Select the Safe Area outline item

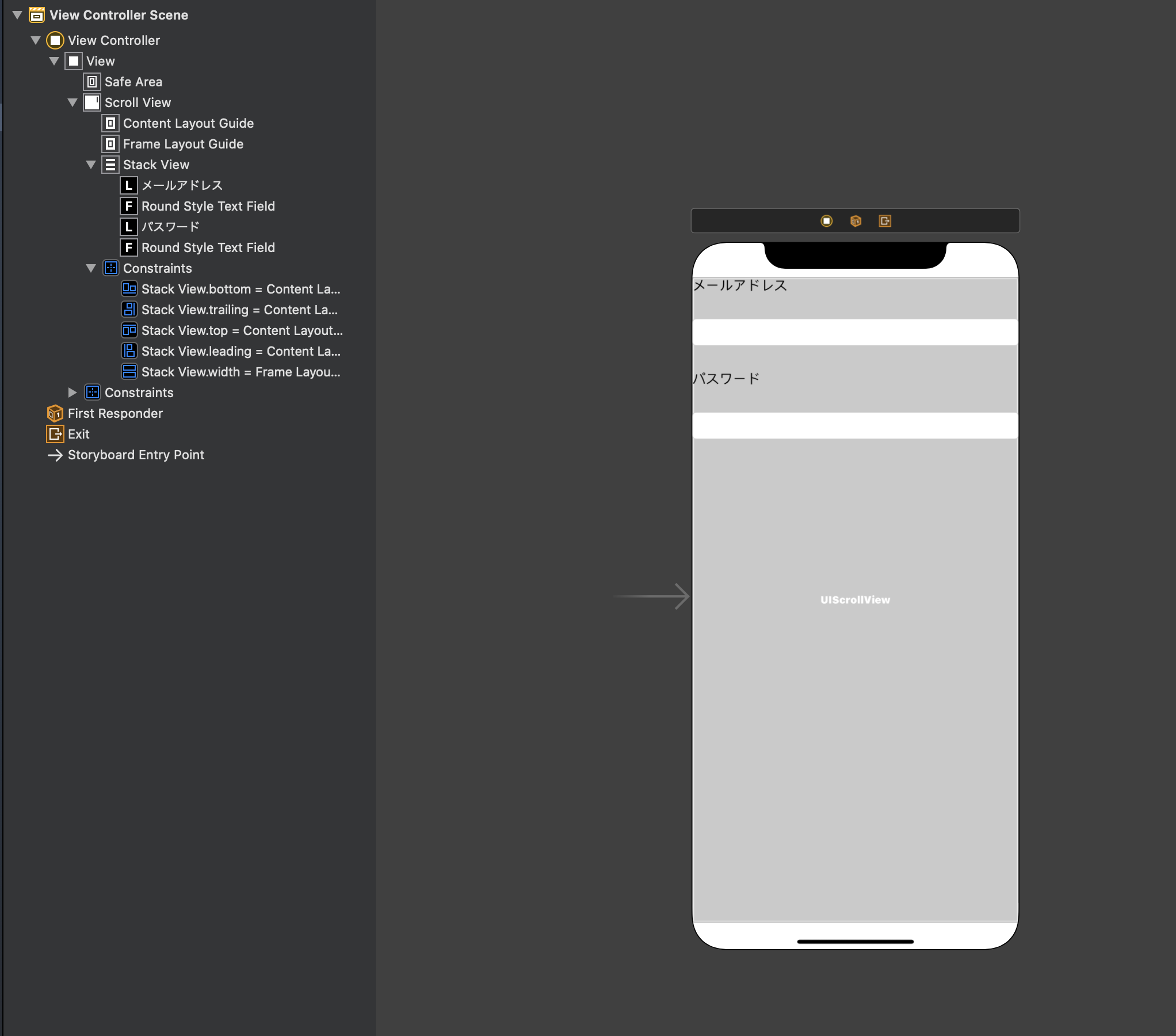coord(133,82)
